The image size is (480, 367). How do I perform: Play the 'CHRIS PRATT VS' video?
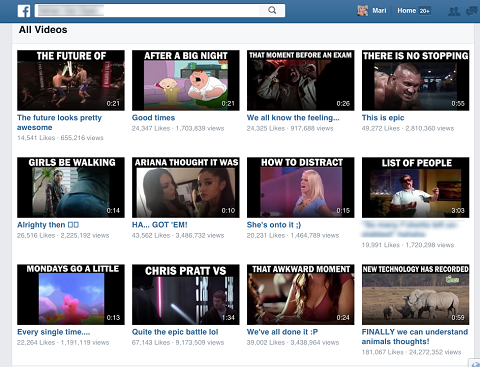coord(186,294)
